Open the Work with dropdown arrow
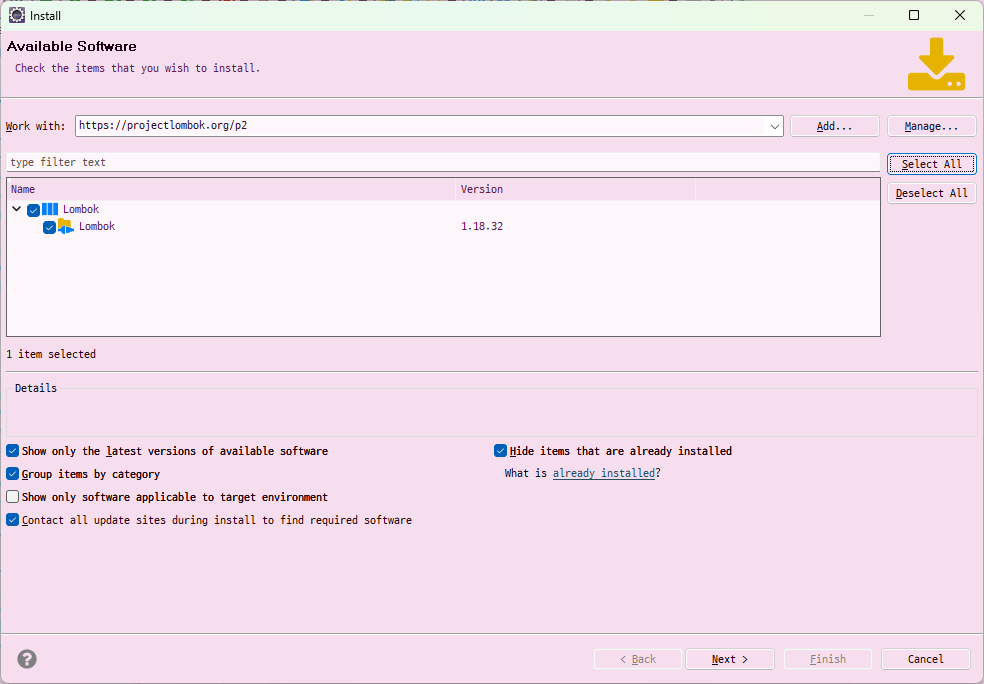The height and width of the screenshot is (684, 984). point(775,126)
